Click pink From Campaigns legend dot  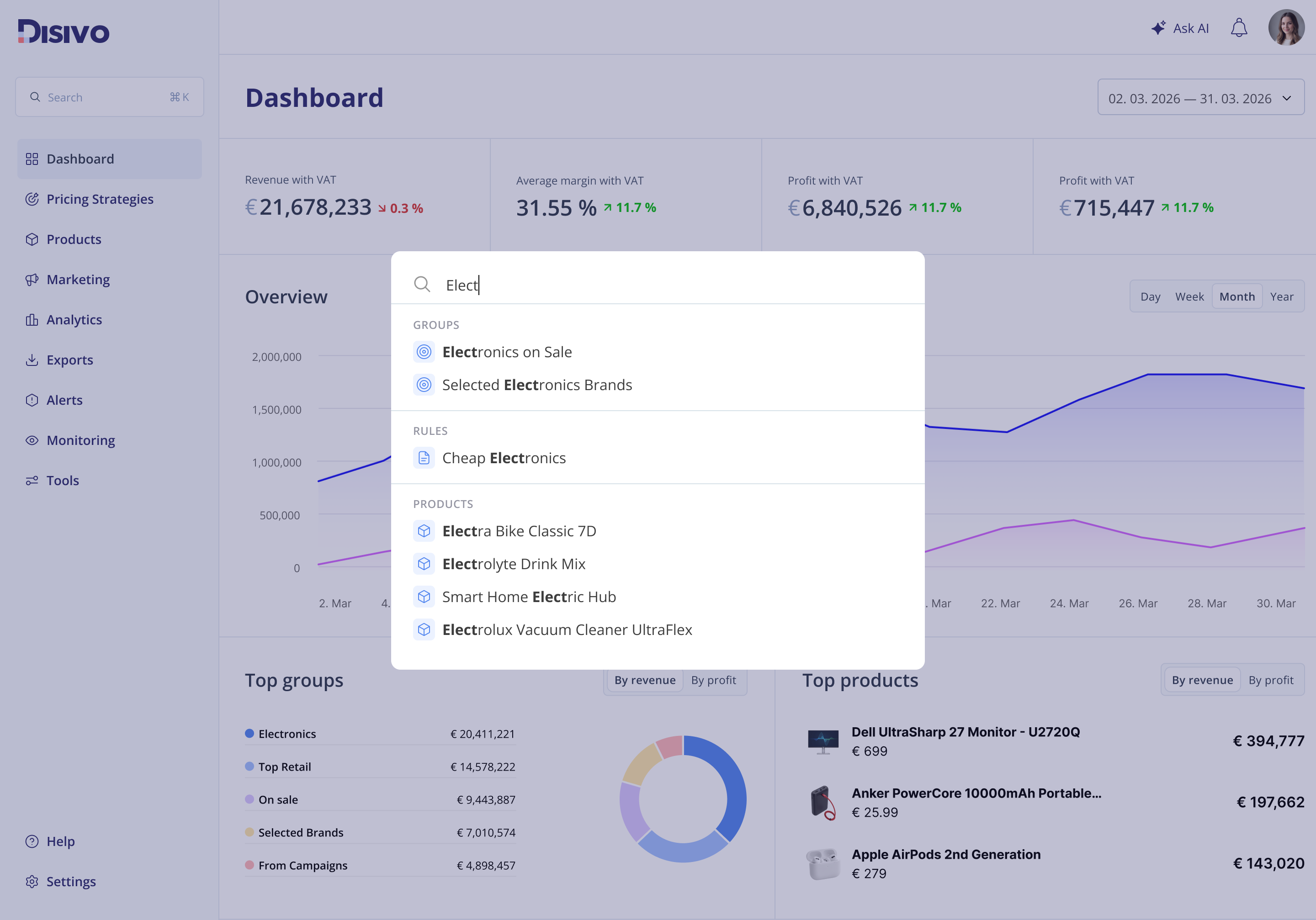click(x=249, y=864)
